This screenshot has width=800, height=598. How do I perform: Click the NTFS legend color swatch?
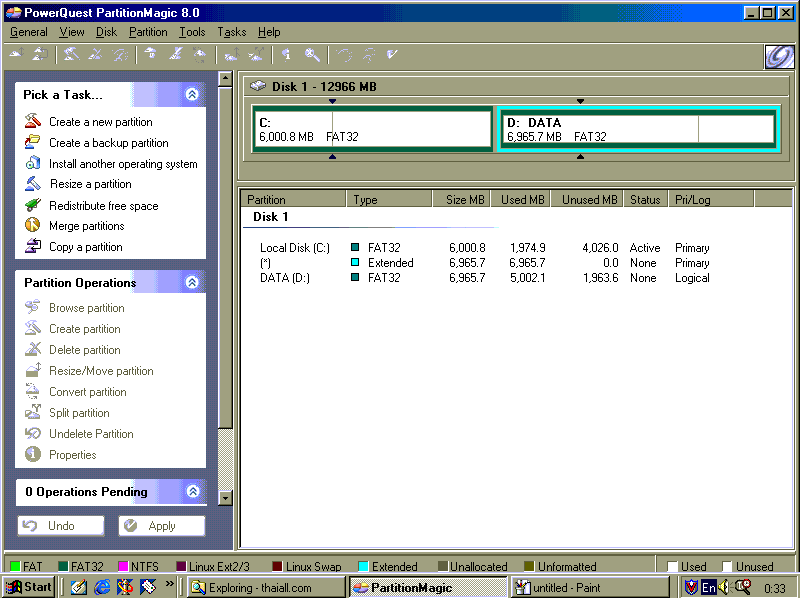[124, 567]
